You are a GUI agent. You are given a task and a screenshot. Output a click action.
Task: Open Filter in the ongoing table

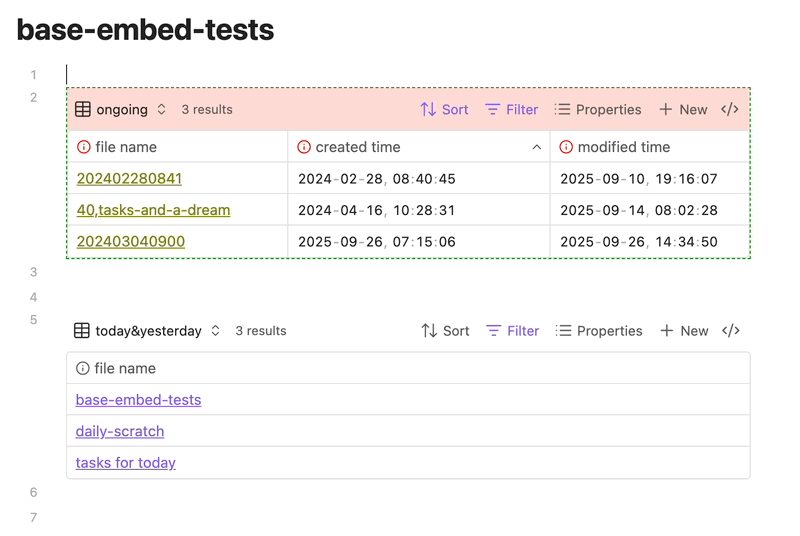pos(511,110)
